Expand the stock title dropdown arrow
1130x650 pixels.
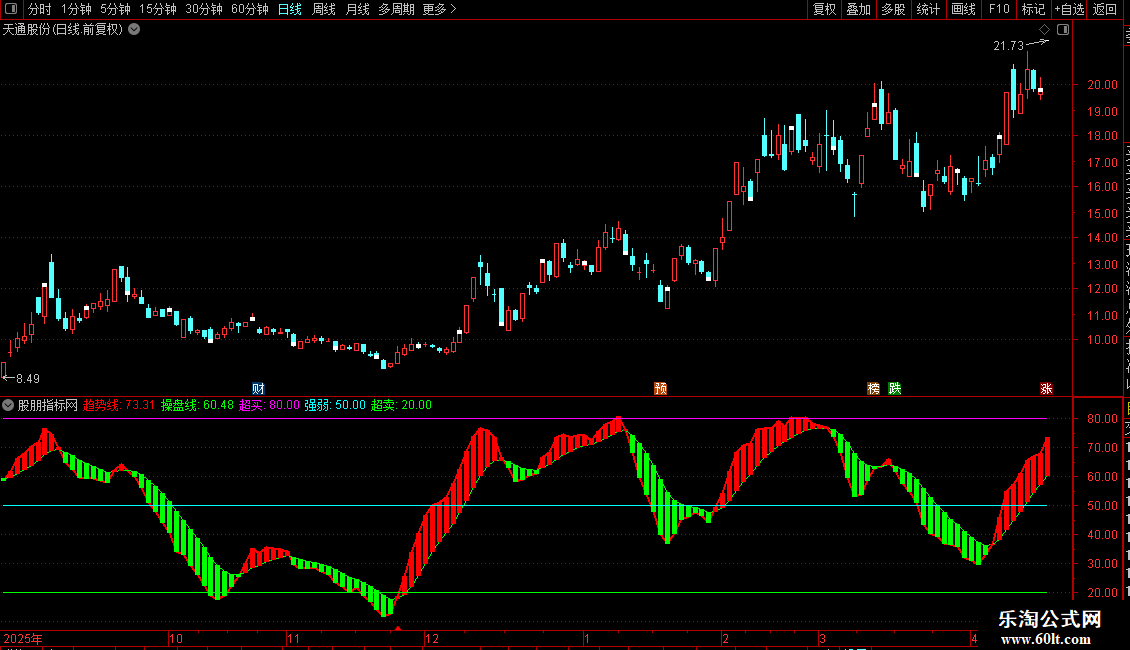click(134, 30)
